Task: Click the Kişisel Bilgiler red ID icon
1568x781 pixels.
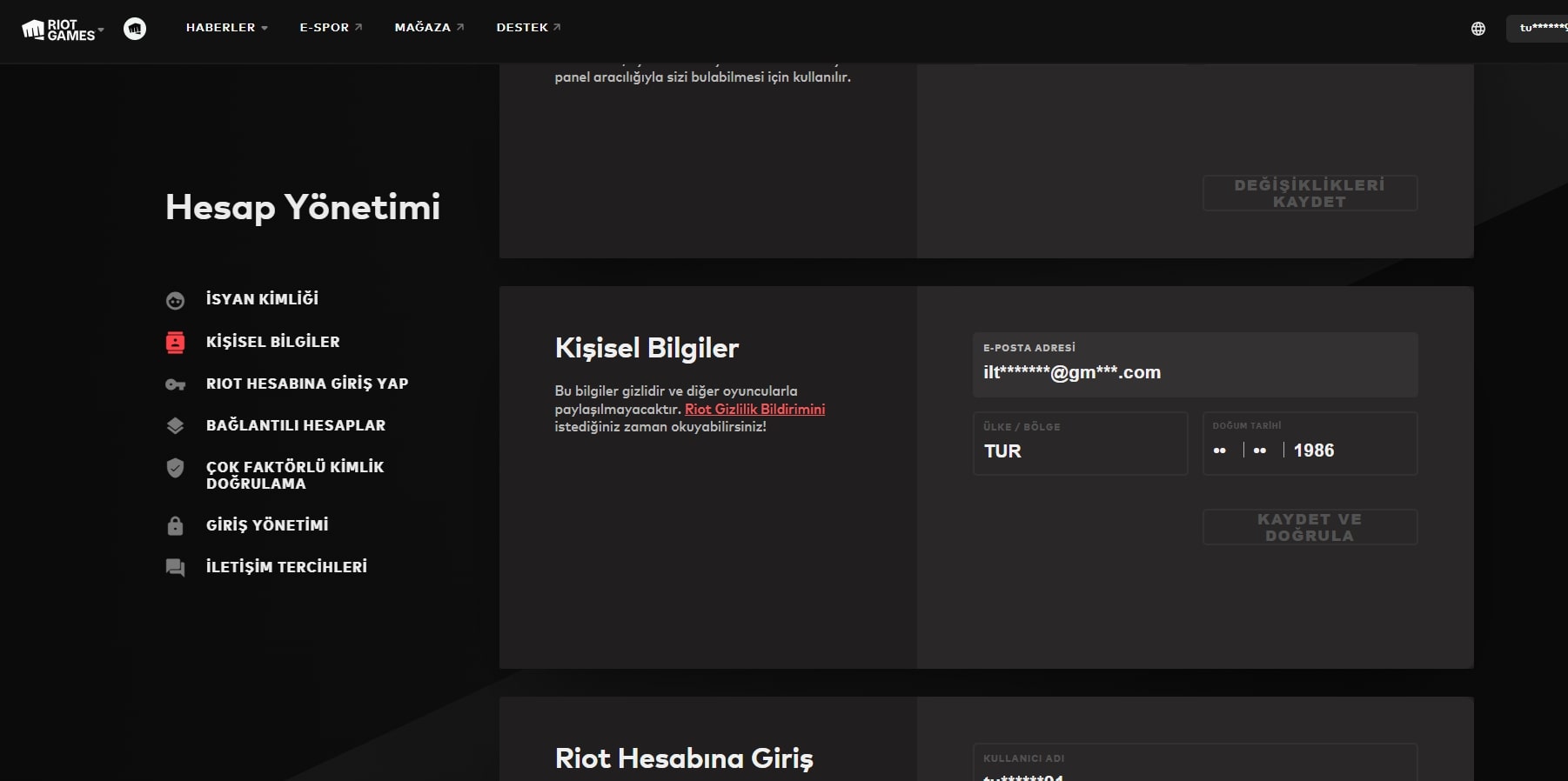Action: tap(175, 343)
